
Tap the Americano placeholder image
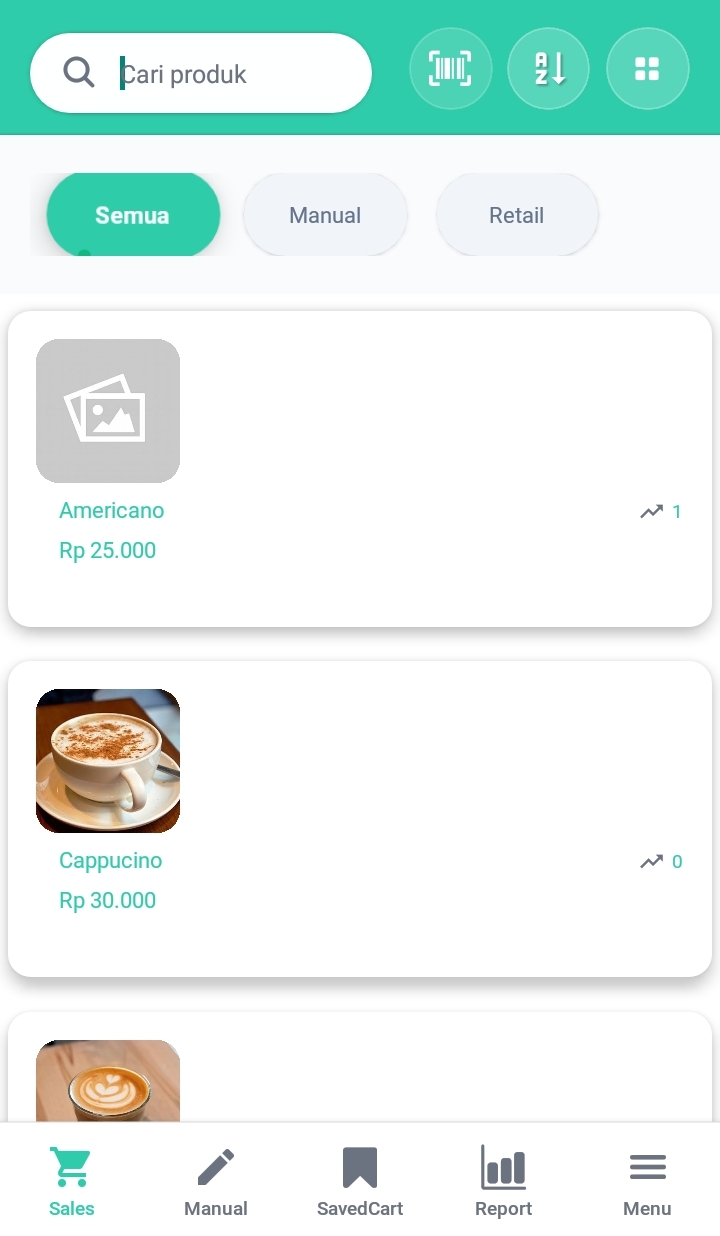tap(108, 411)
